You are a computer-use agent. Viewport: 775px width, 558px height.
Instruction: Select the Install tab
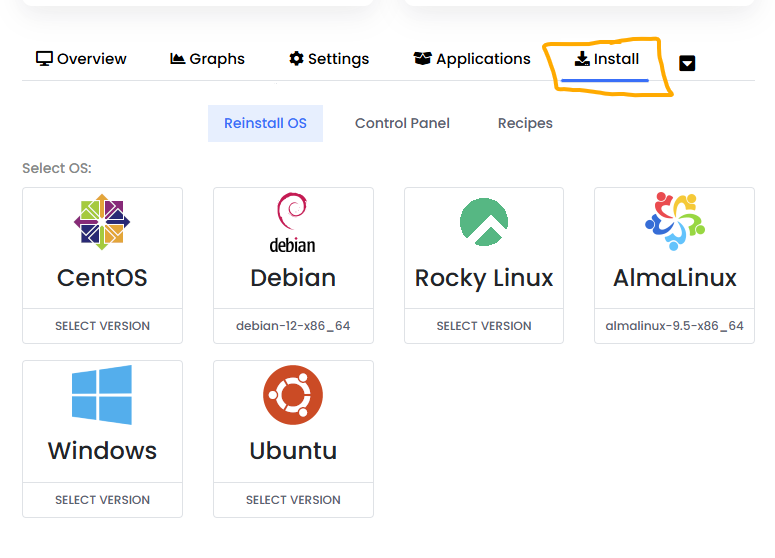coord(606,59)
